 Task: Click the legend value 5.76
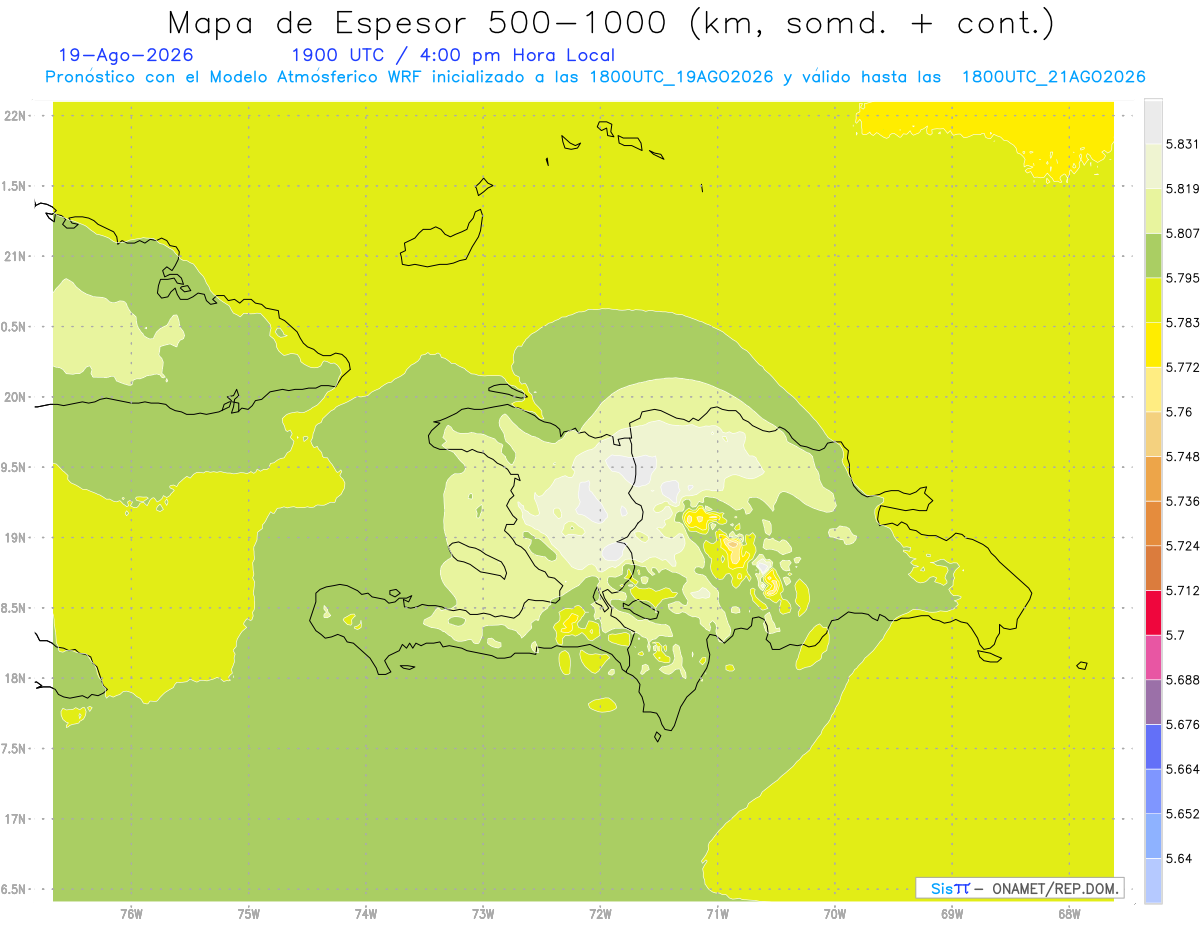point(1179,412)
